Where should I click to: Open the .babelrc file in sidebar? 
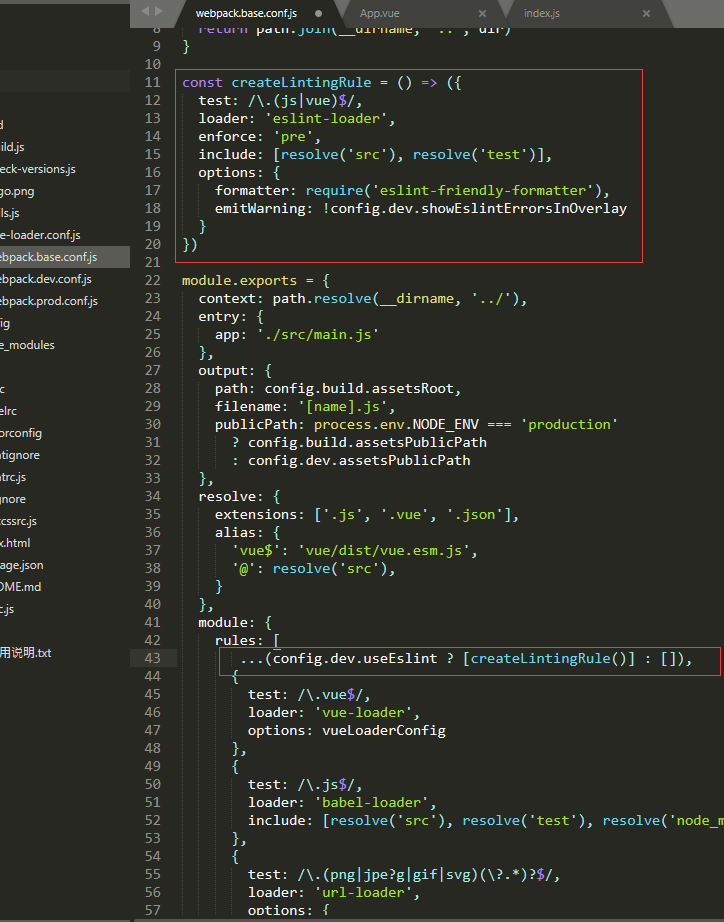[x=8, y=410]
